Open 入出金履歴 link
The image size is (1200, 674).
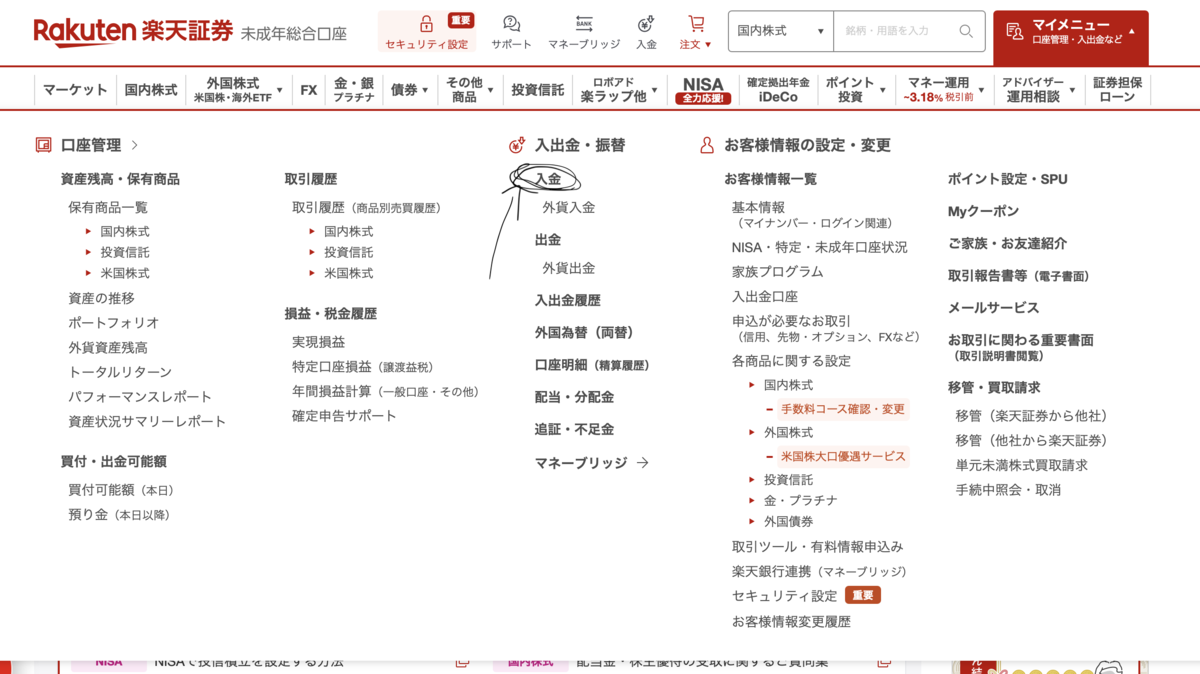pyautogui.click(x=568, y=300)
